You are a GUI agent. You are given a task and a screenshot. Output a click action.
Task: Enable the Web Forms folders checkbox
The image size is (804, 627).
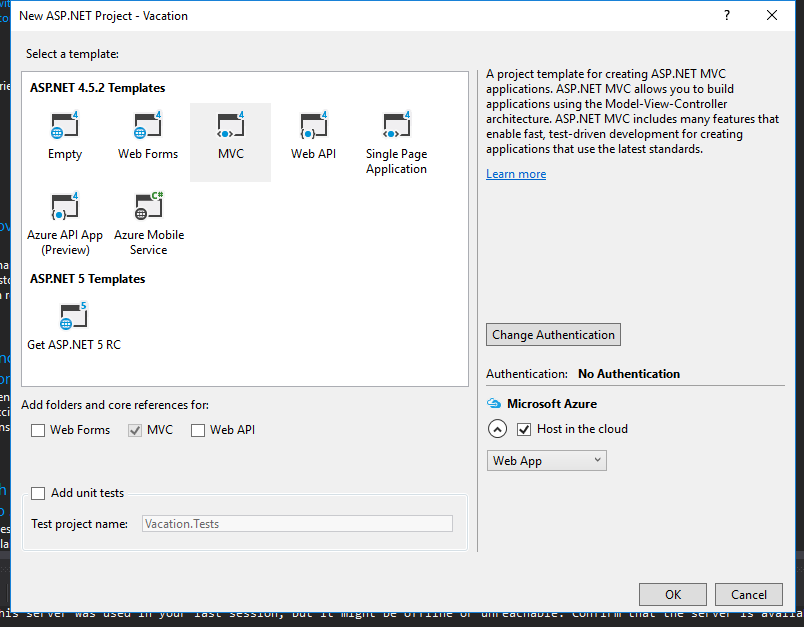(x=38, y=430)
